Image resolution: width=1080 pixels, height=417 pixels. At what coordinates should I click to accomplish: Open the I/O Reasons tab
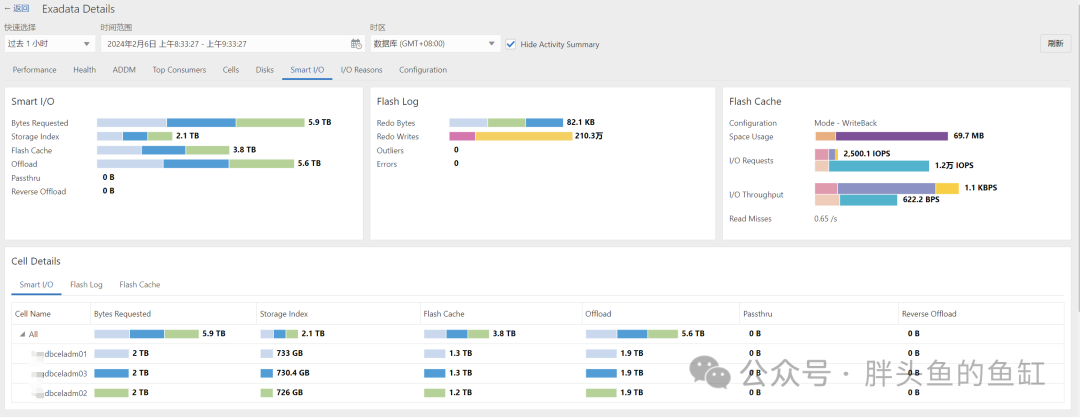click(362, 70)
